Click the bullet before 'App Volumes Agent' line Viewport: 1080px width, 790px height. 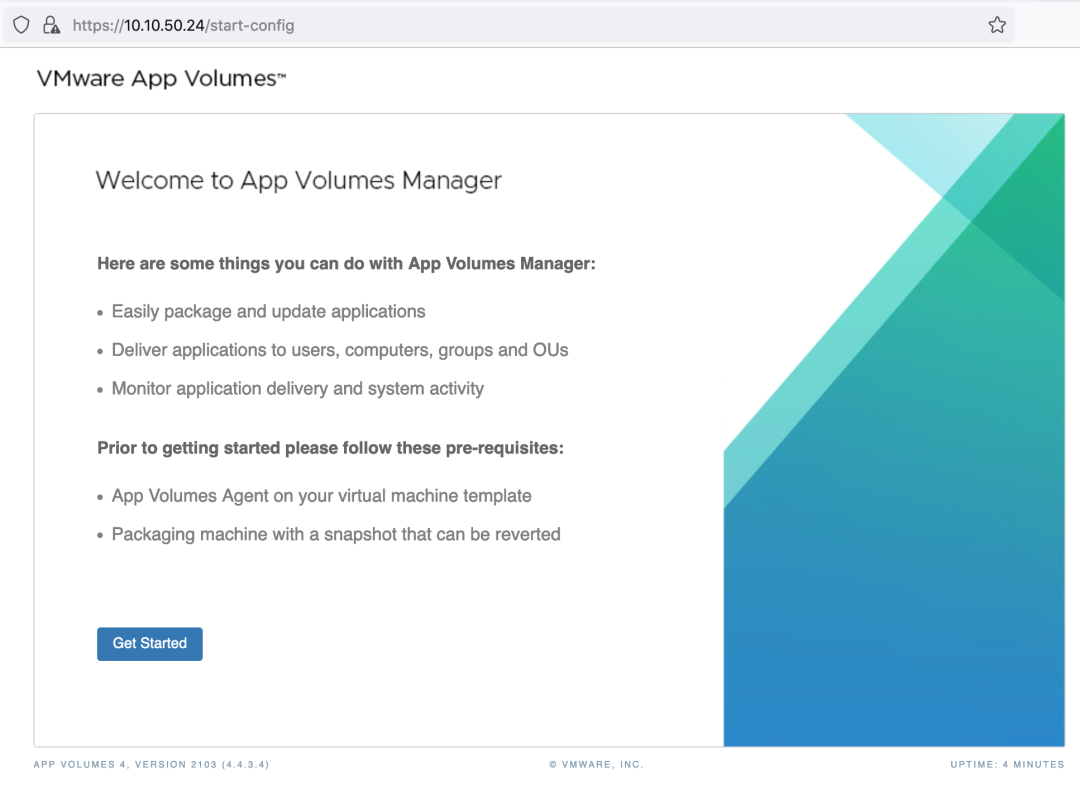[x=100, y=497]
